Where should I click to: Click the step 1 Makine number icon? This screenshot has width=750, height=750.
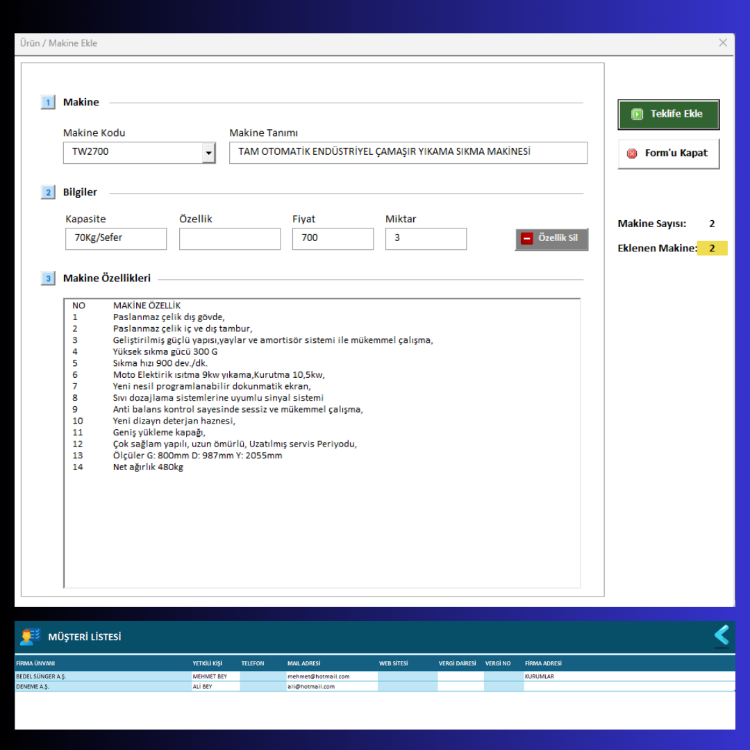click(x=48, y=102)
